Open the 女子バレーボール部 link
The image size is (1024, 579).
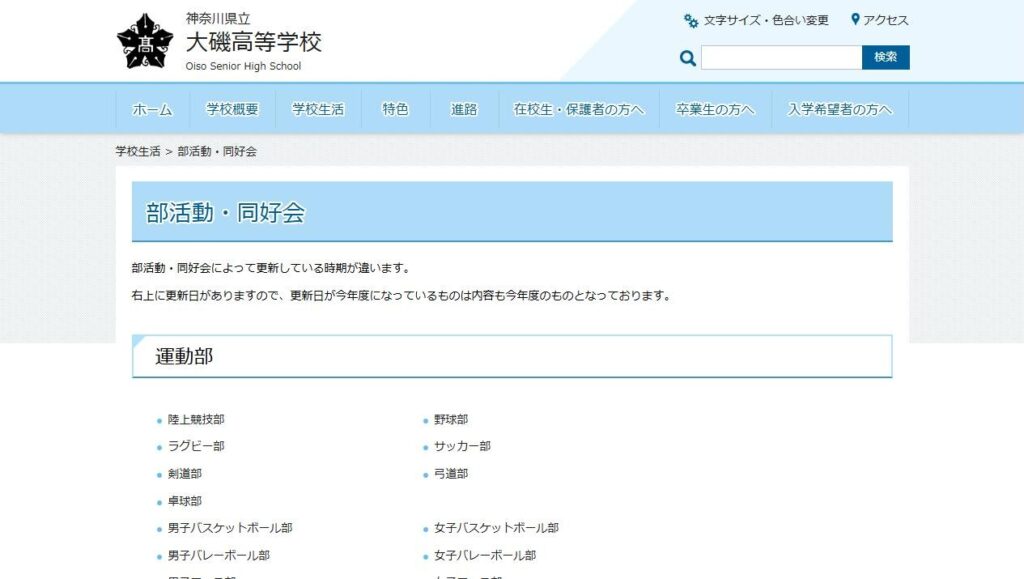point(485,556)
